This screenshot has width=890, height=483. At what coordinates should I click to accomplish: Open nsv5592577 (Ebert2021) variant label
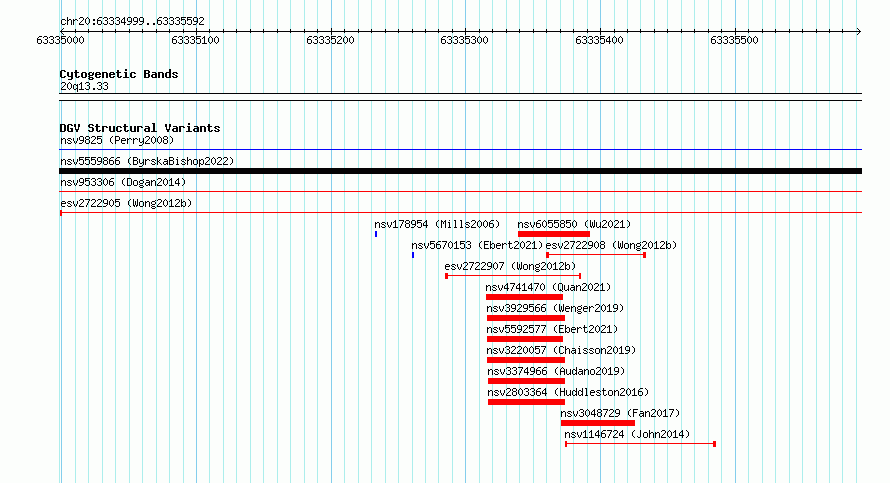click(552, 329)
